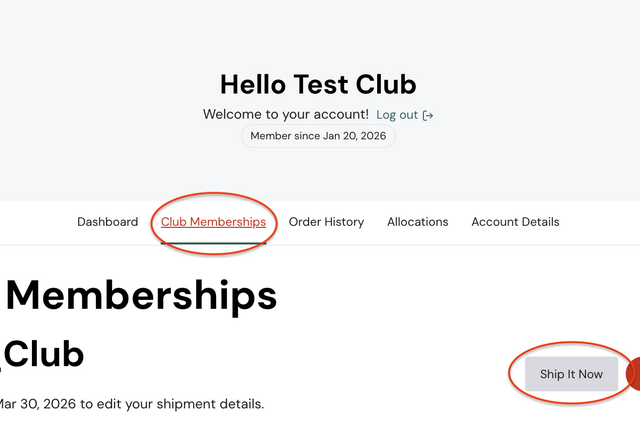
Task: Switch to the Club Memberships tab
Action: click(213, 222)
